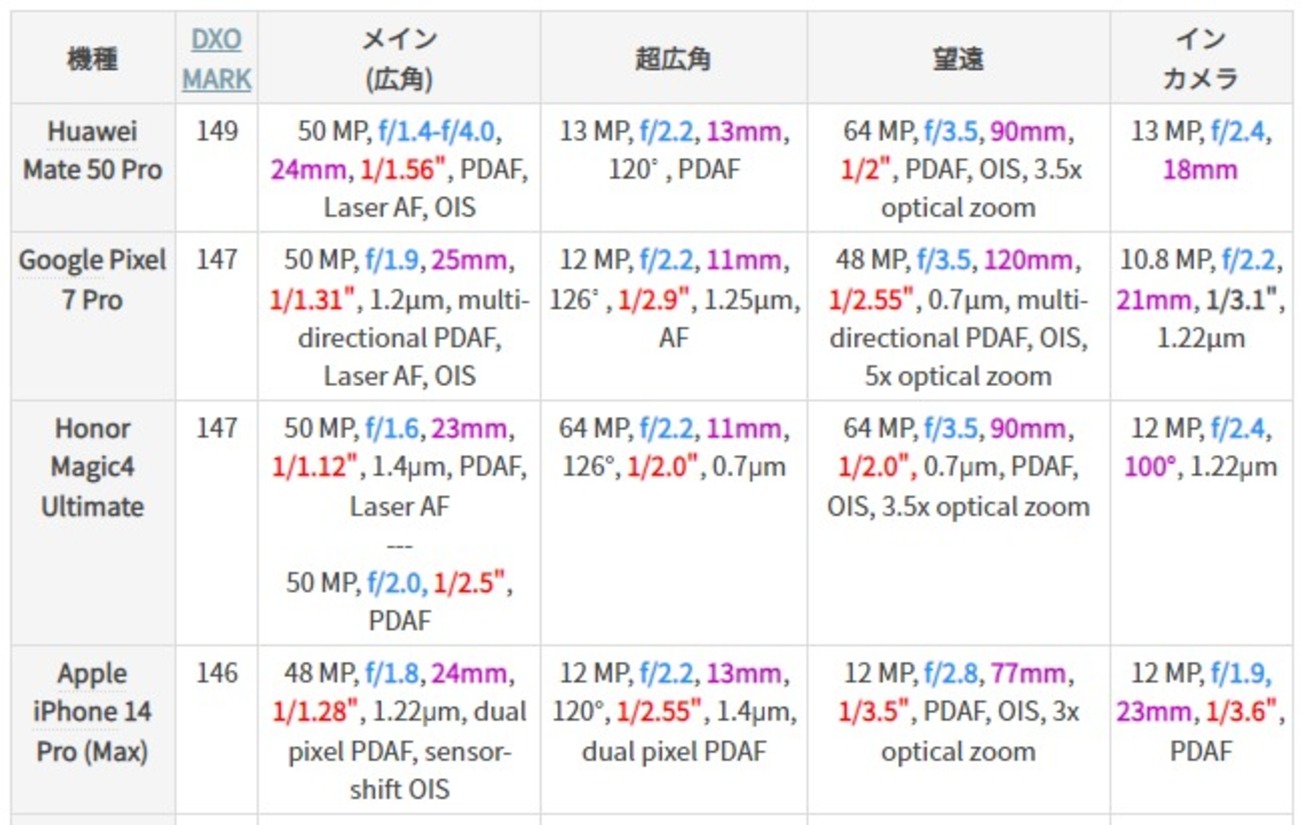The image size is (1300, 825).
Task: Click the 機種 column header
Action: pos(92,59)
